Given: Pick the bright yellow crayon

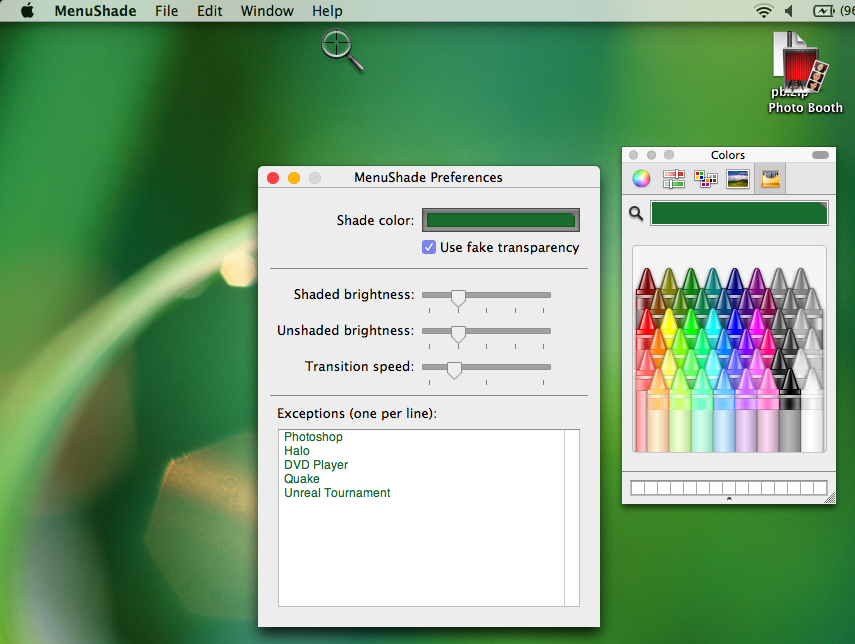Looking at the screenshot, I should coord(669,321).
